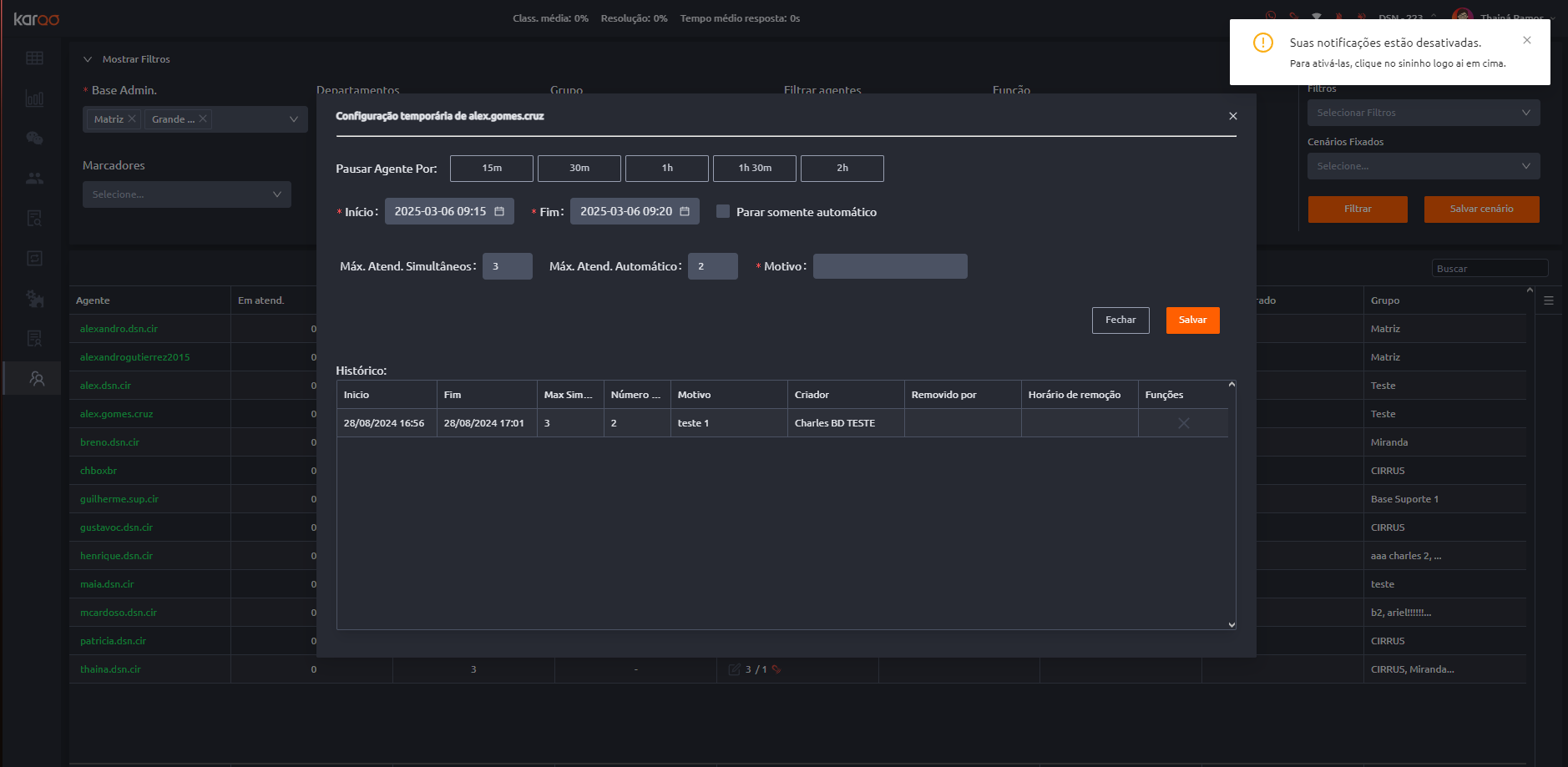Click the gears settings sidebar icon

34,298
